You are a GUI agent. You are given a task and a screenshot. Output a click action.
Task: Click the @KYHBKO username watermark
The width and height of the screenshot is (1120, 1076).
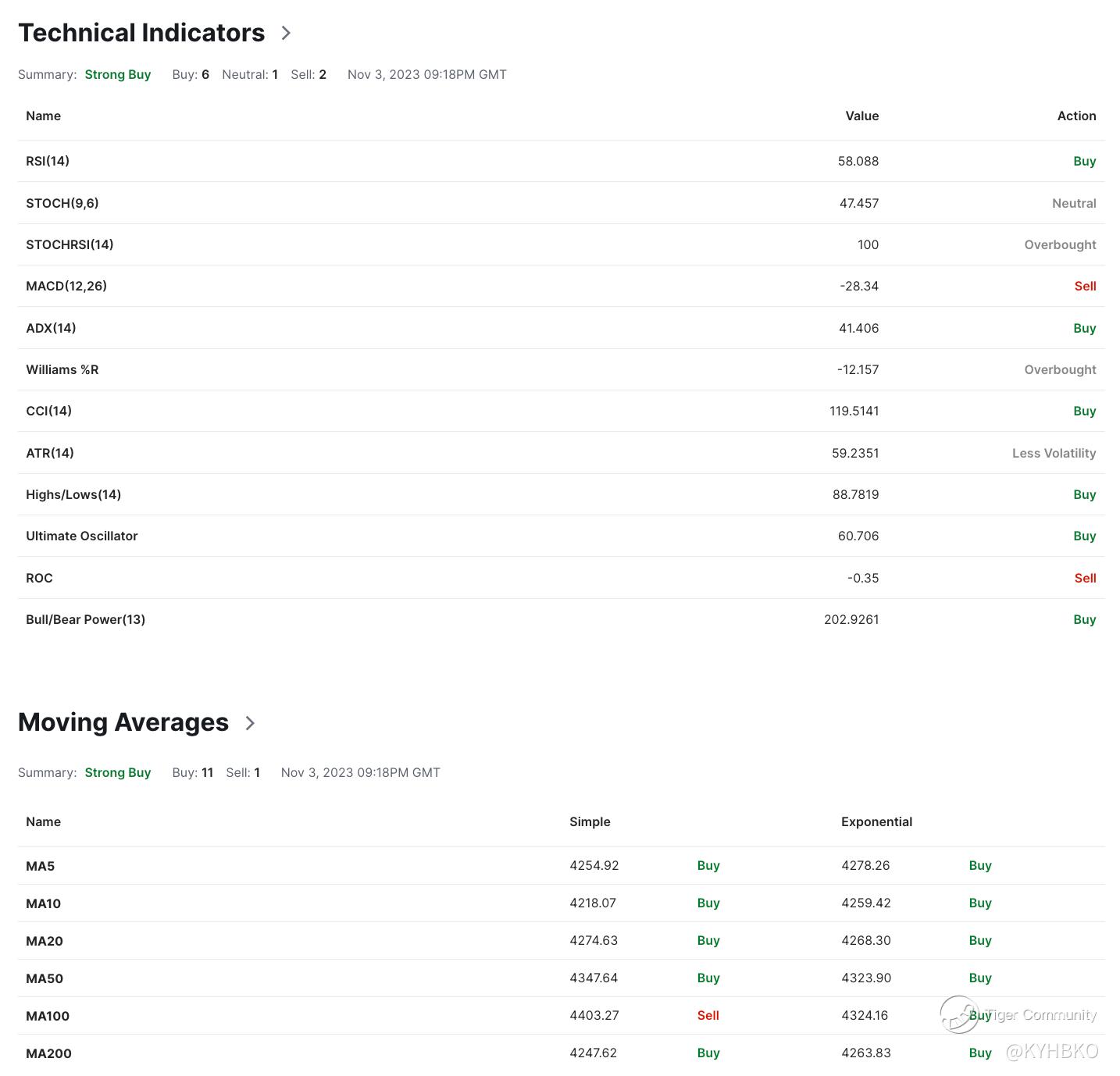tap(1052, 1051)
